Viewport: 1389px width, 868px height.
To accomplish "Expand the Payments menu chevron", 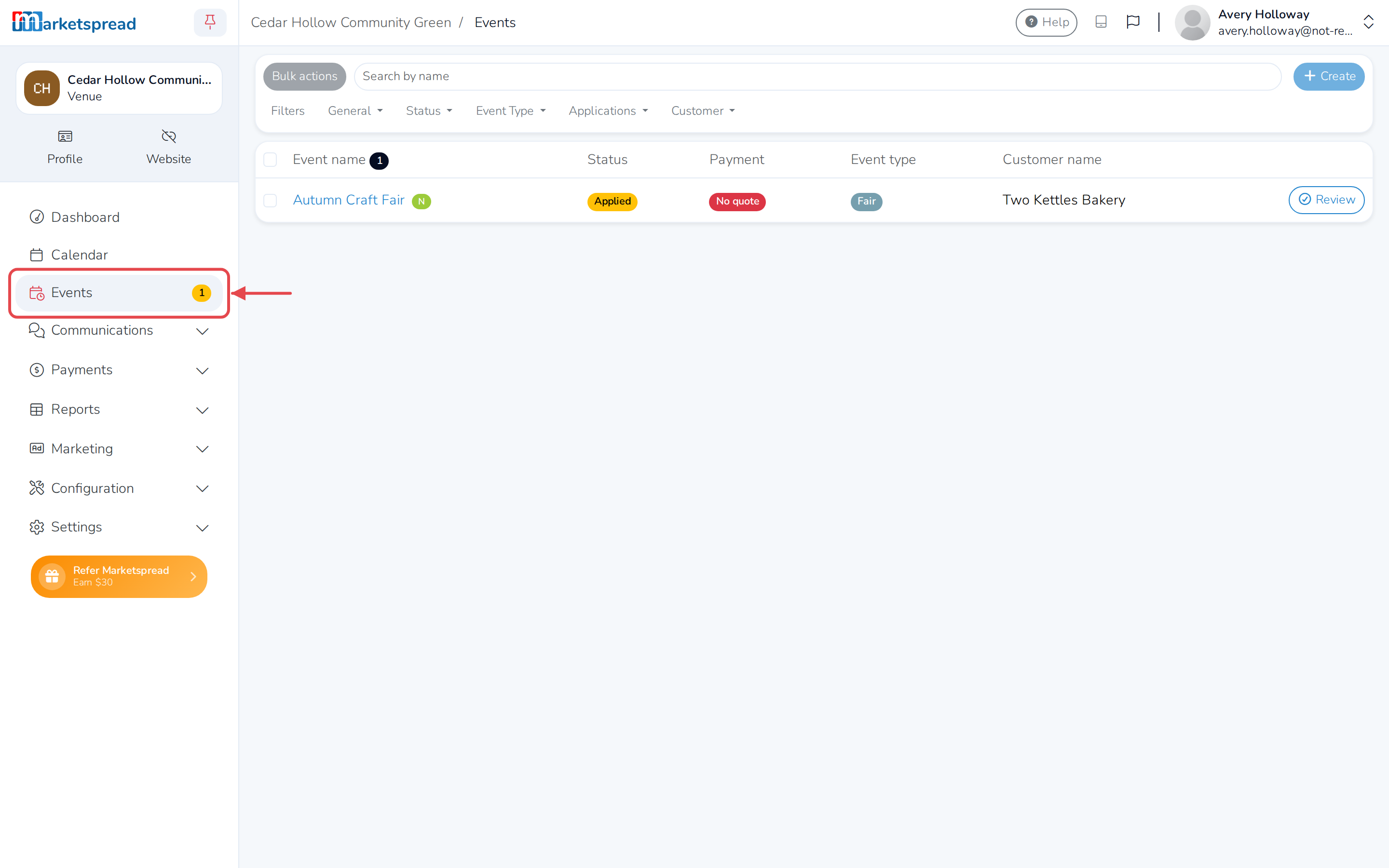I will 202,370.
